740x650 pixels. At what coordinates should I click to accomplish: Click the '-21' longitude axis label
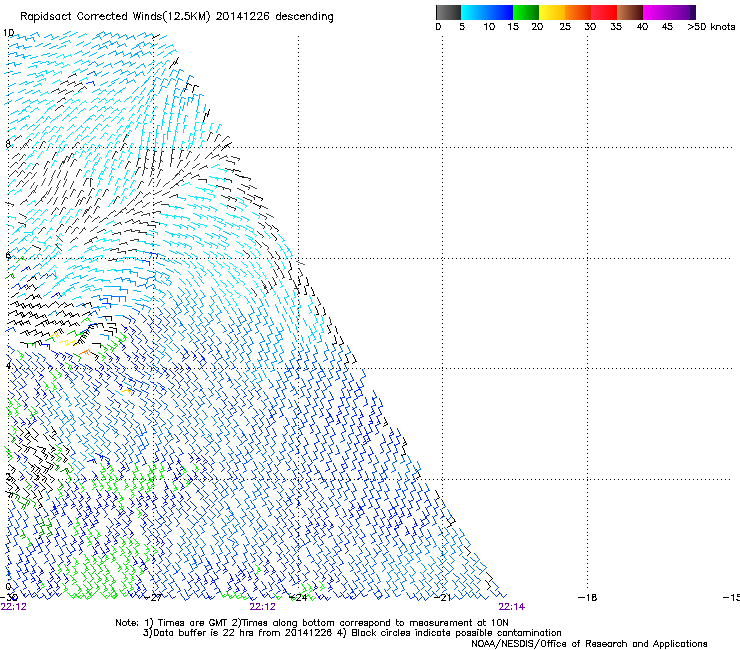[443, 598]
